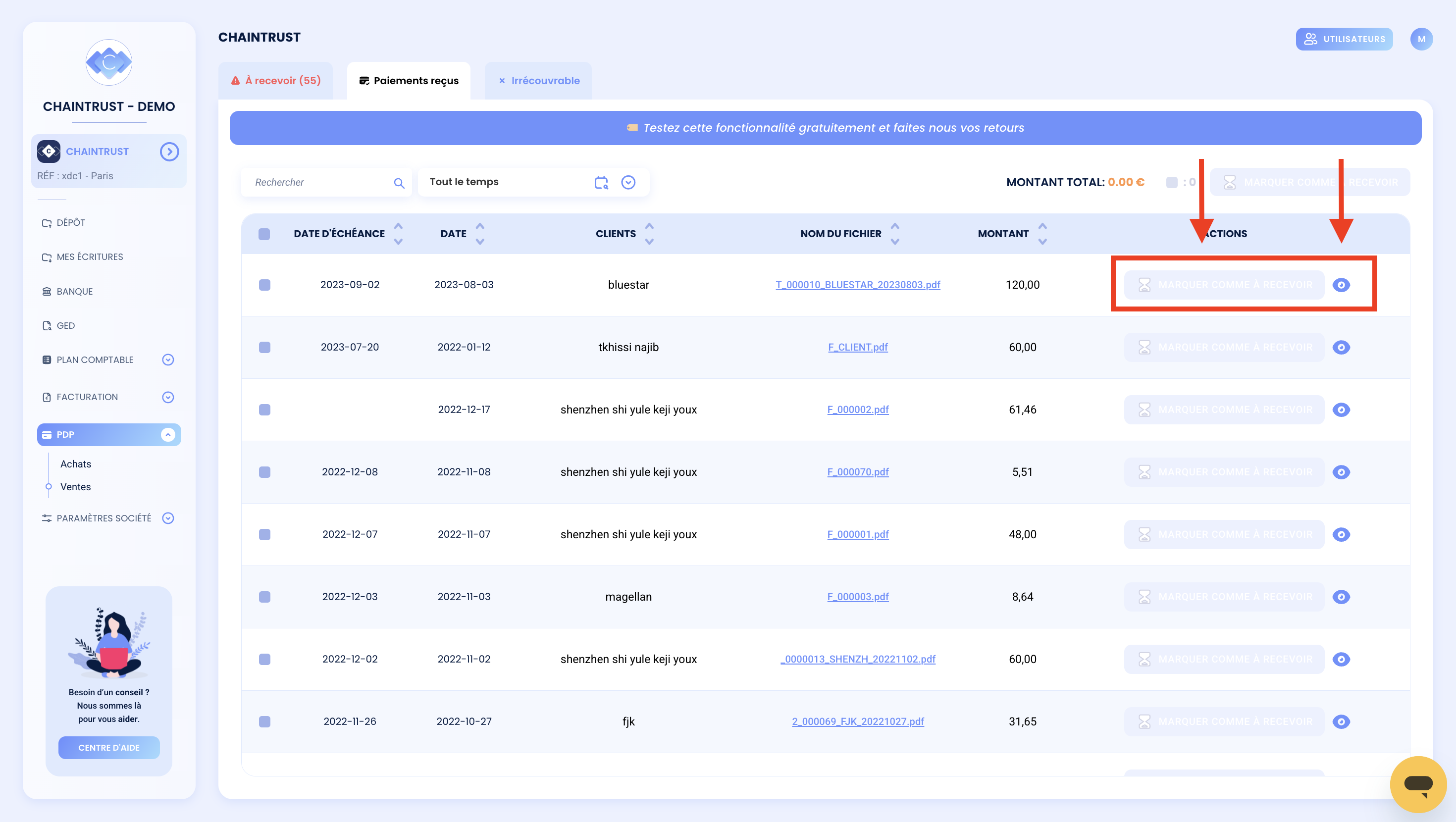Open F_000070.pdf file link
1456x822 pixels.
click(857, 472)
